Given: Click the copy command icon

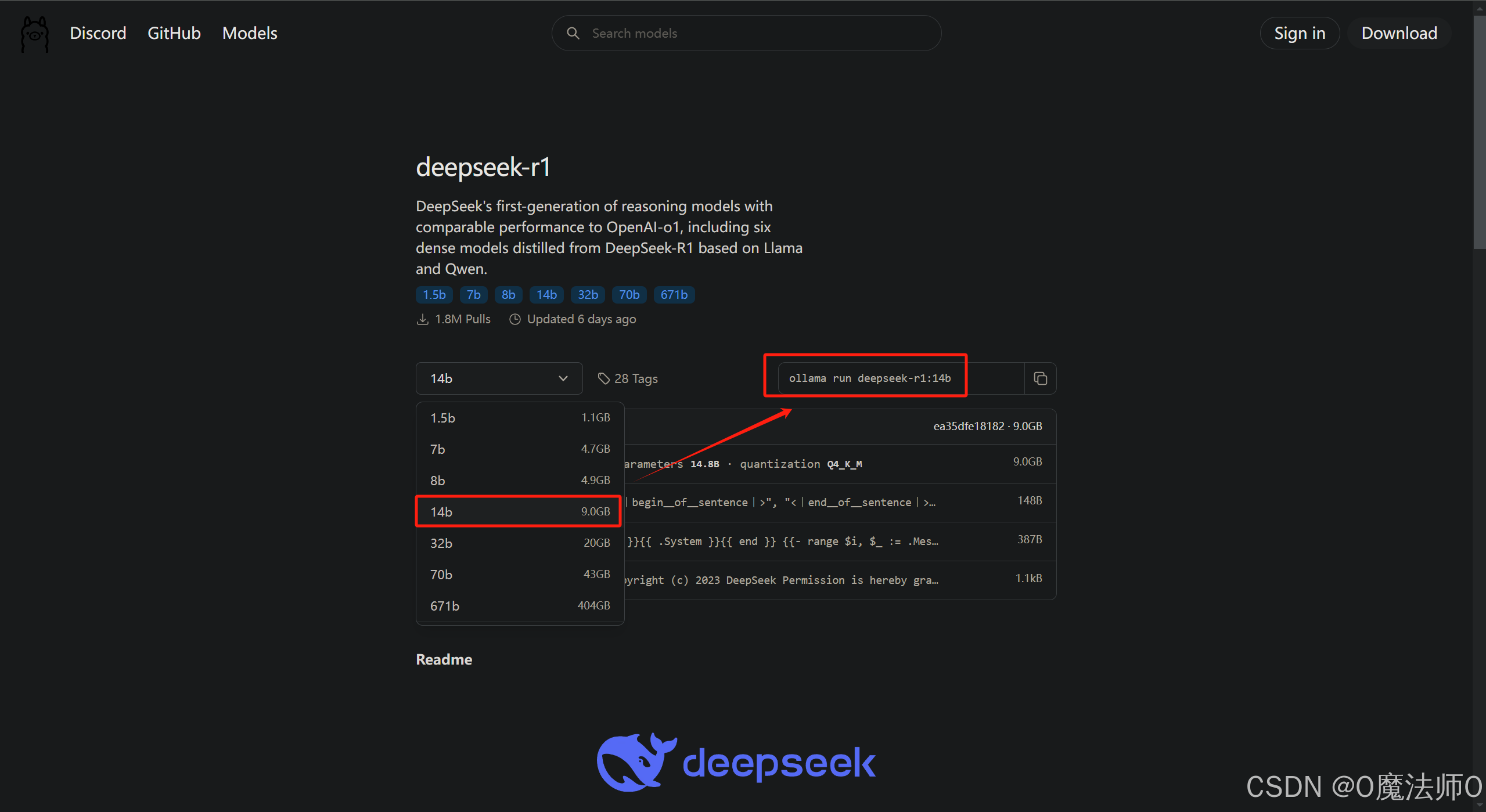Looking at the screenshot, I should [x=1040, y=378].
